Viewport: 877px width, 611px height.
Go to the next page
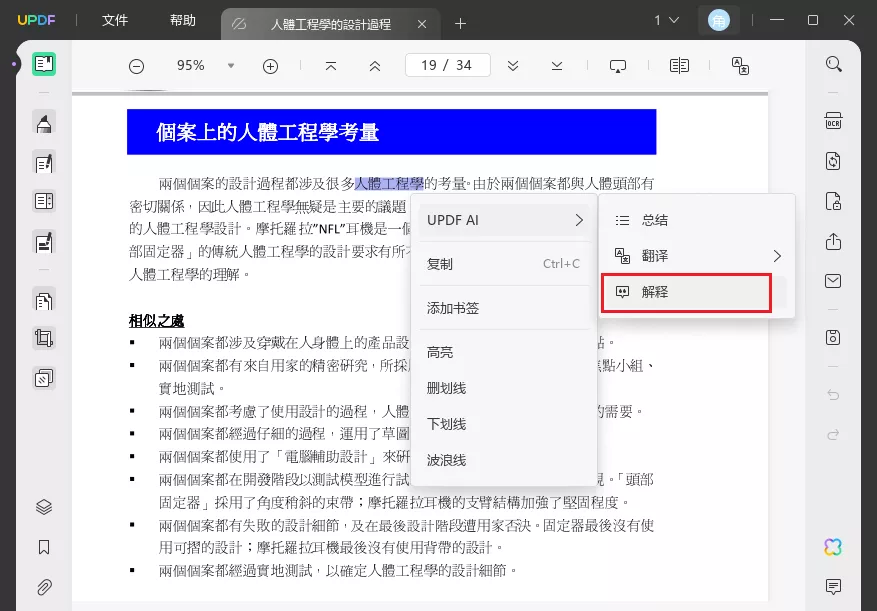513,66
